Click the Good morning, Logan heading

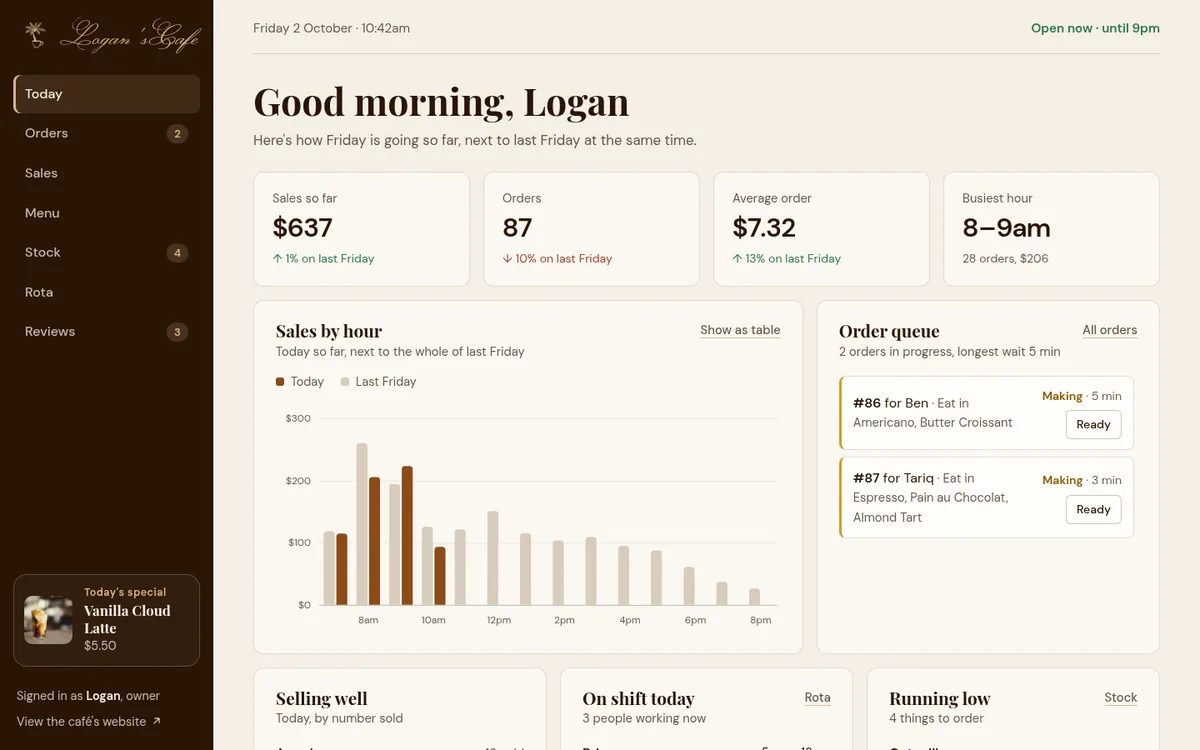tap(441, 102)
